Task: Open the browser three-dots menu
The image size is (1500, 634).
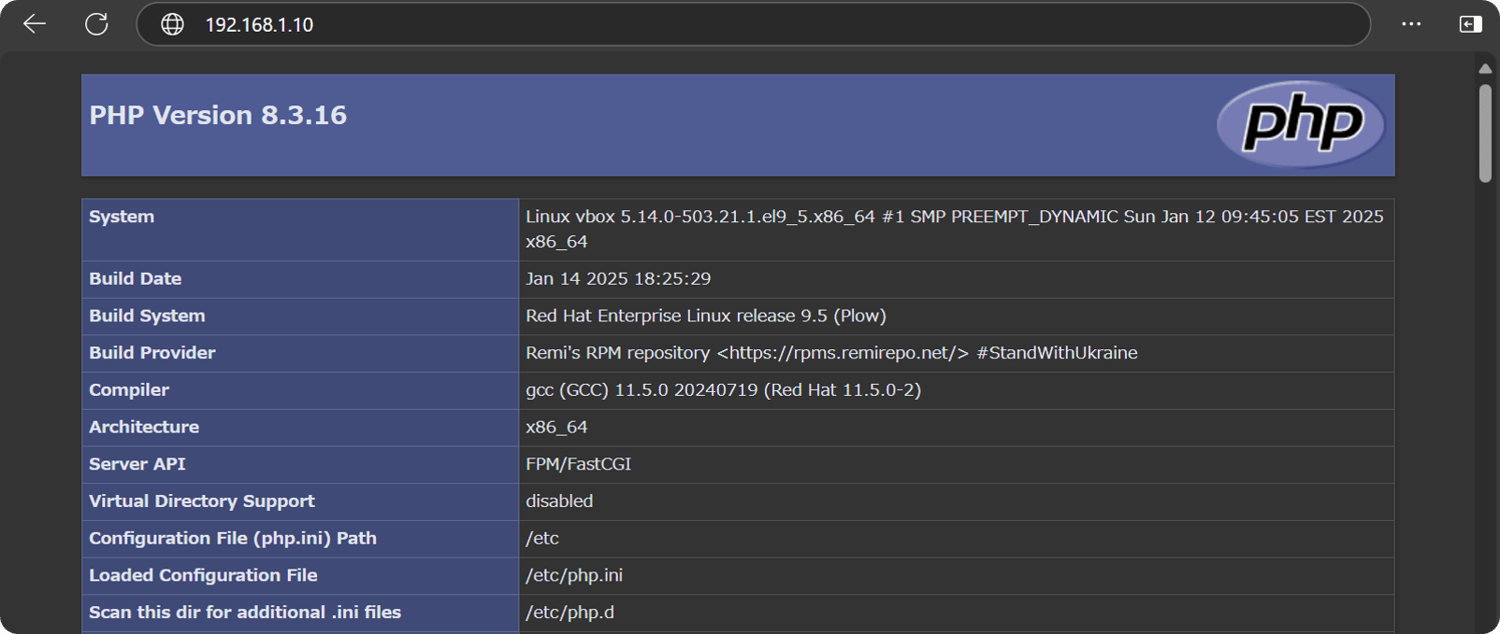Action: (1411, 24)
